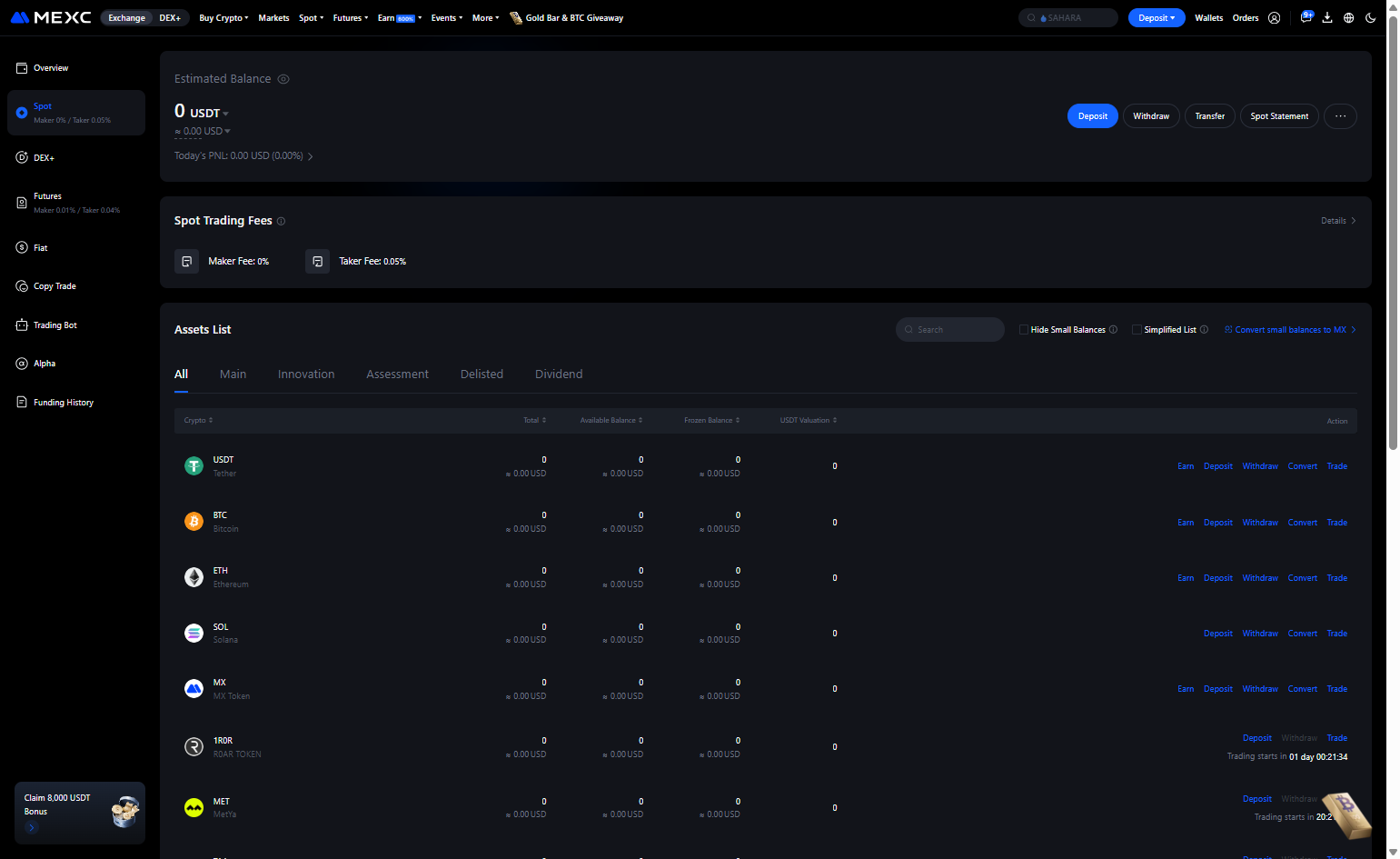Open the USD conversion currency dropdown
1400x859 pixels.
coord(227,132)
